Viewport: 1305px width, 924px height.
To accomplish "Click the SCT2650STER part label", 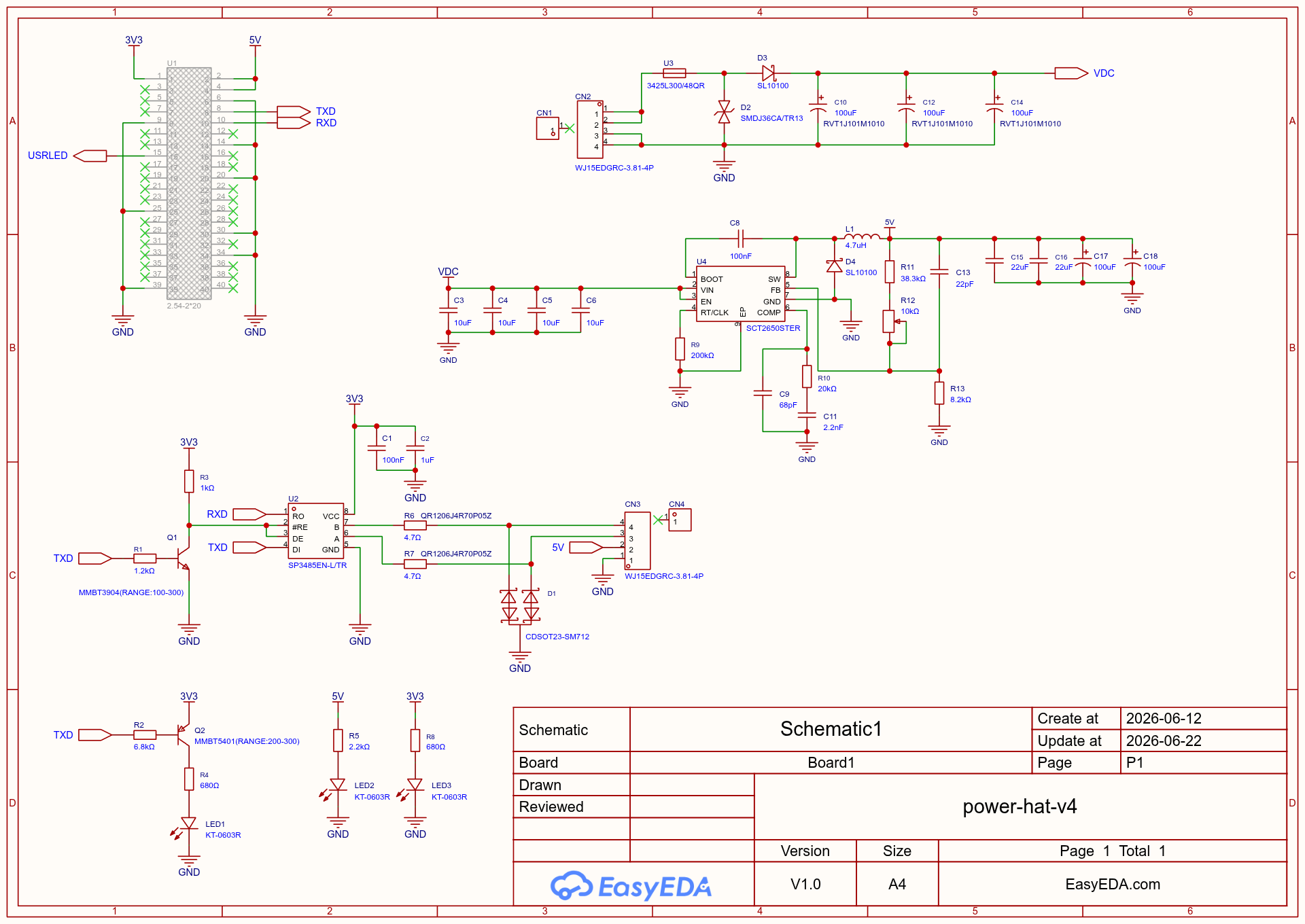I will (x=773, y=328).
